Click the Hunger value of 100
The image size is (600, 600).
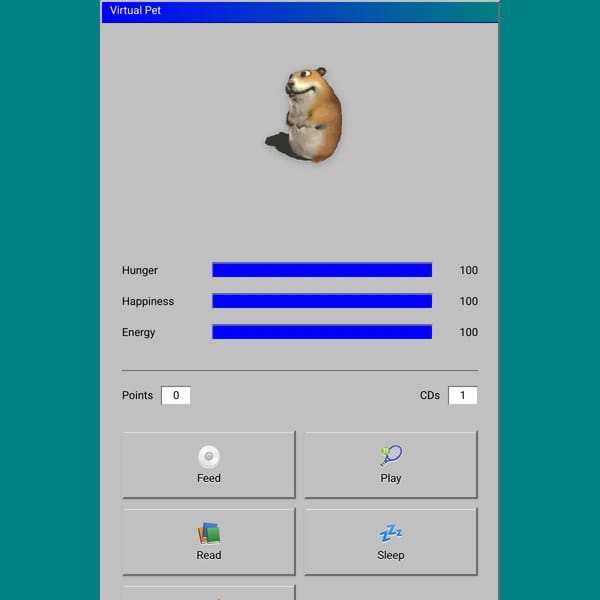point(468,270)
